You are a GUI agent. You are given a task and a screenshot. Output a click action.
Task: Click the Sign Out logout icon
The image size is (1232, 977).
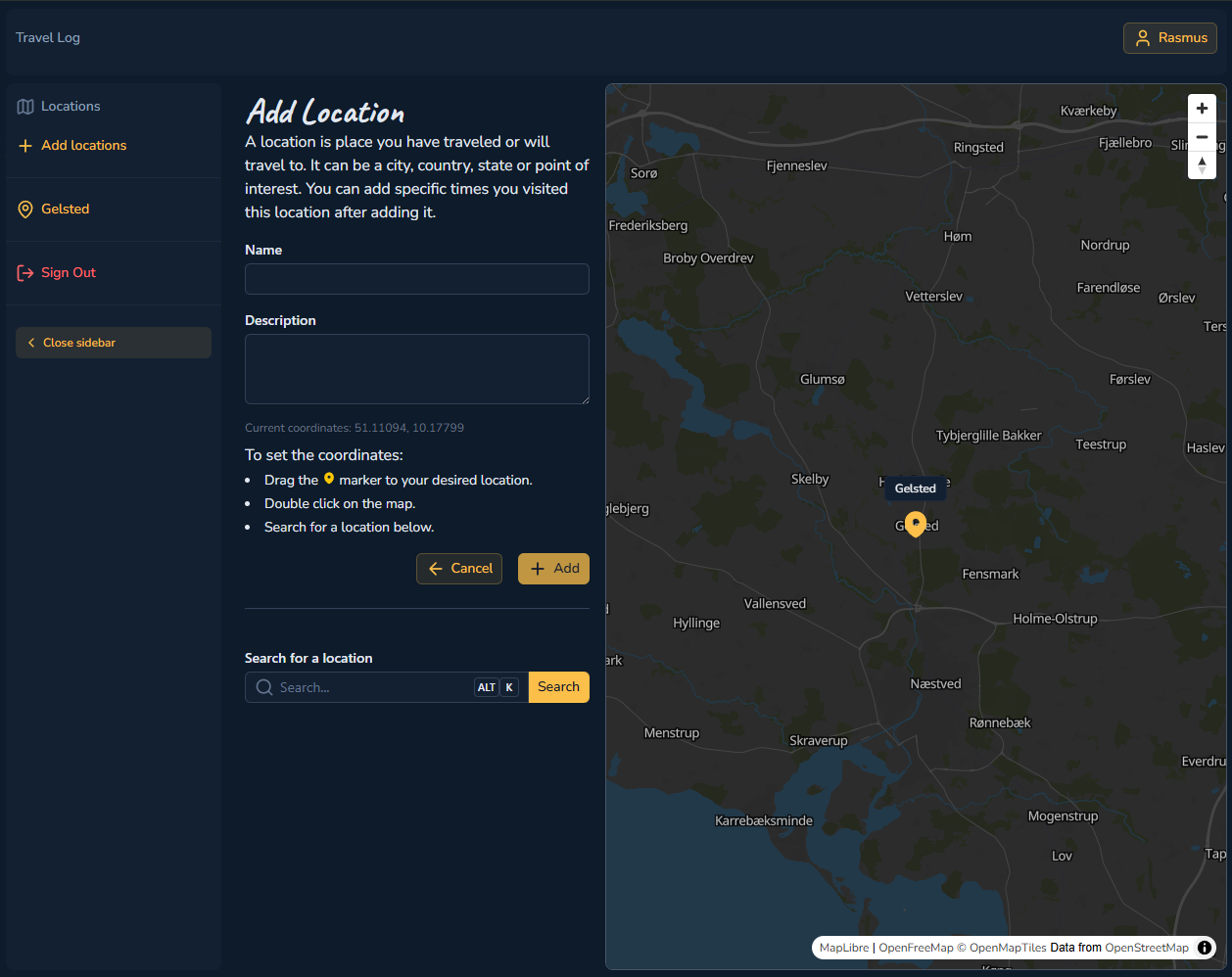[x=25, y=272]
